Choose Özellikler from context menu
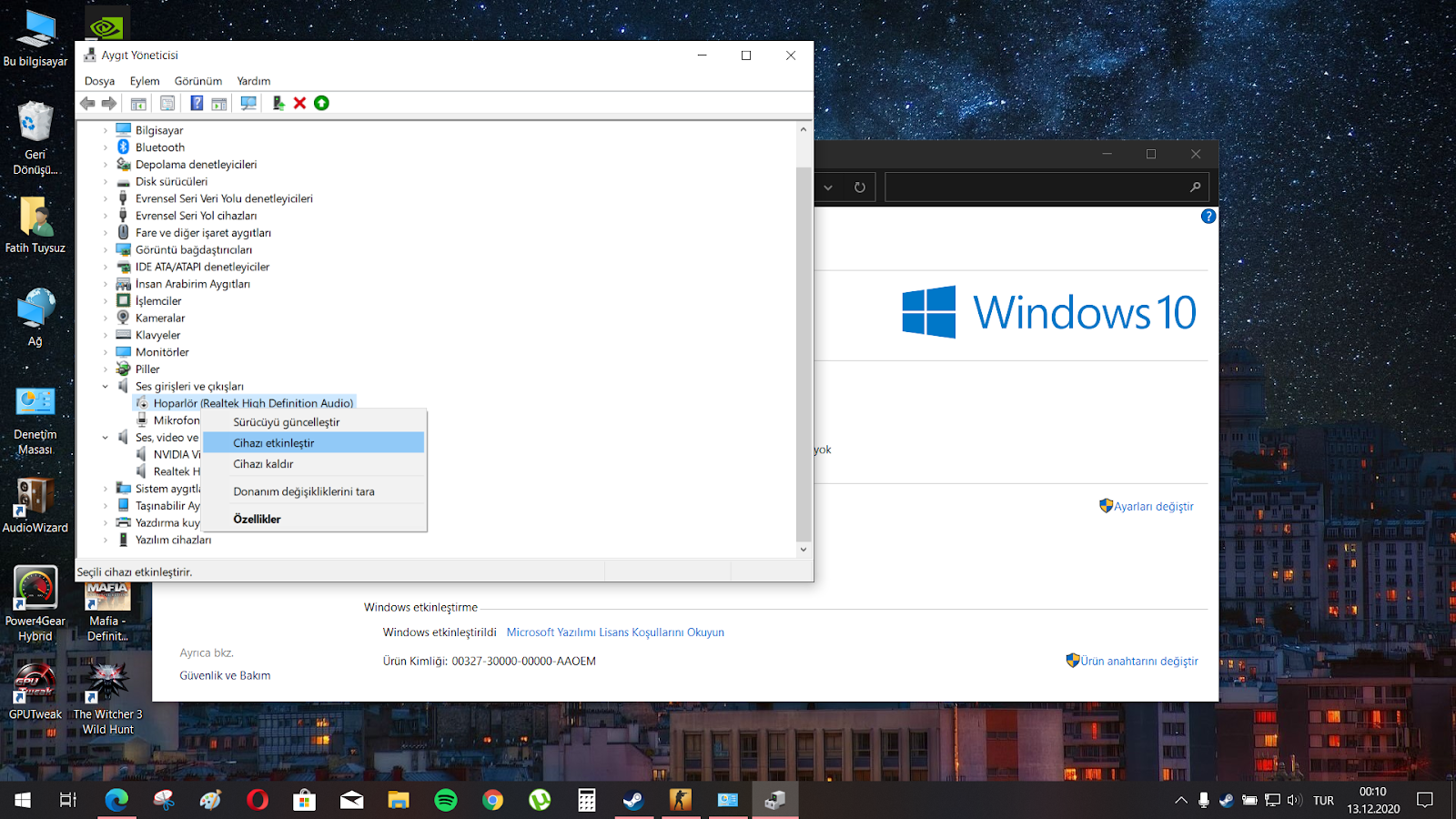This screenshot has width=1456, height=819. (x=314, y=519)
